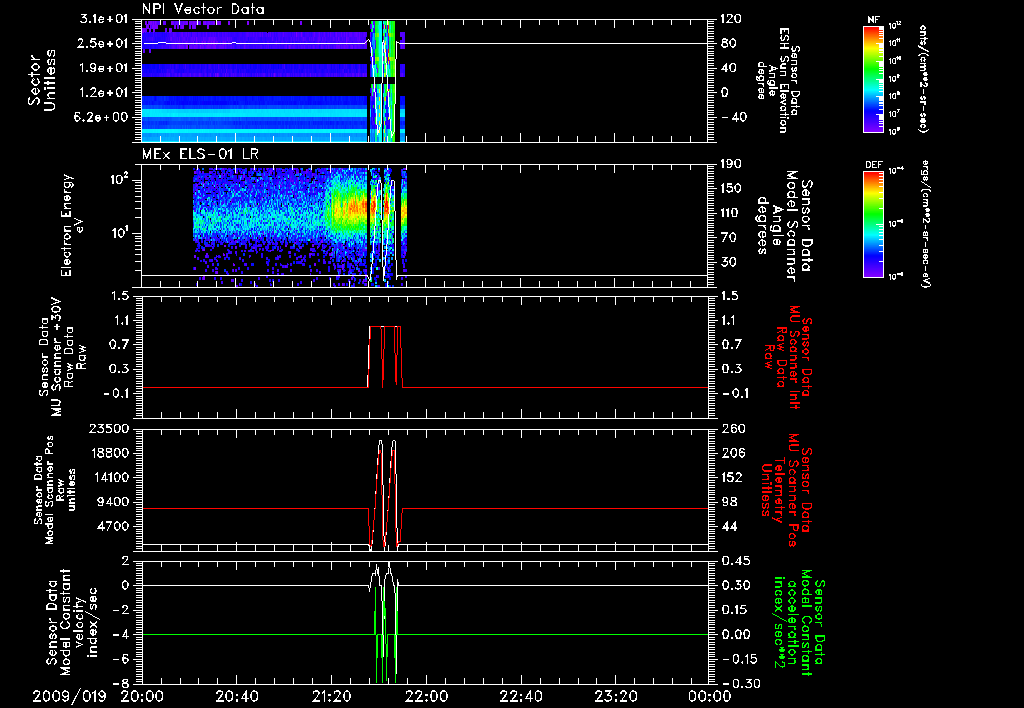This screenshot has height=708, width=1024.
Task: Click the 22:00 time tick label
Action: pos(426,696)
